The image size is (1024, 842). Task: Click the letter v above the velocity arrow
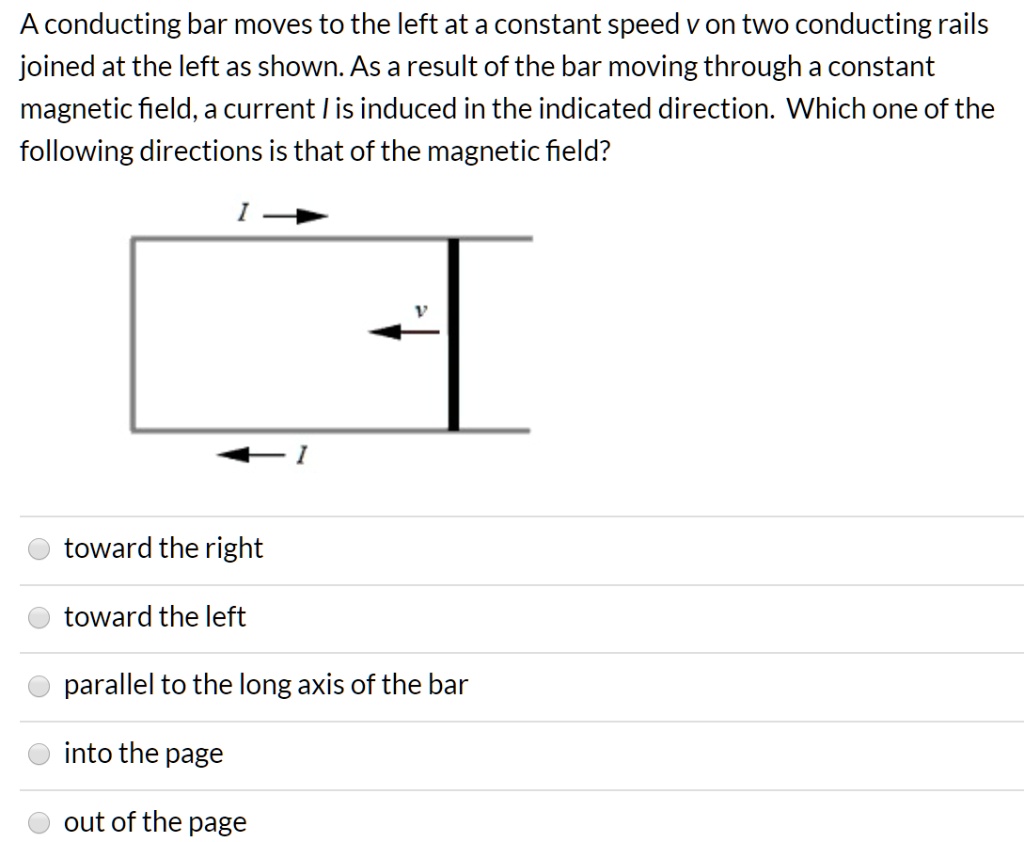pos(420,310)
